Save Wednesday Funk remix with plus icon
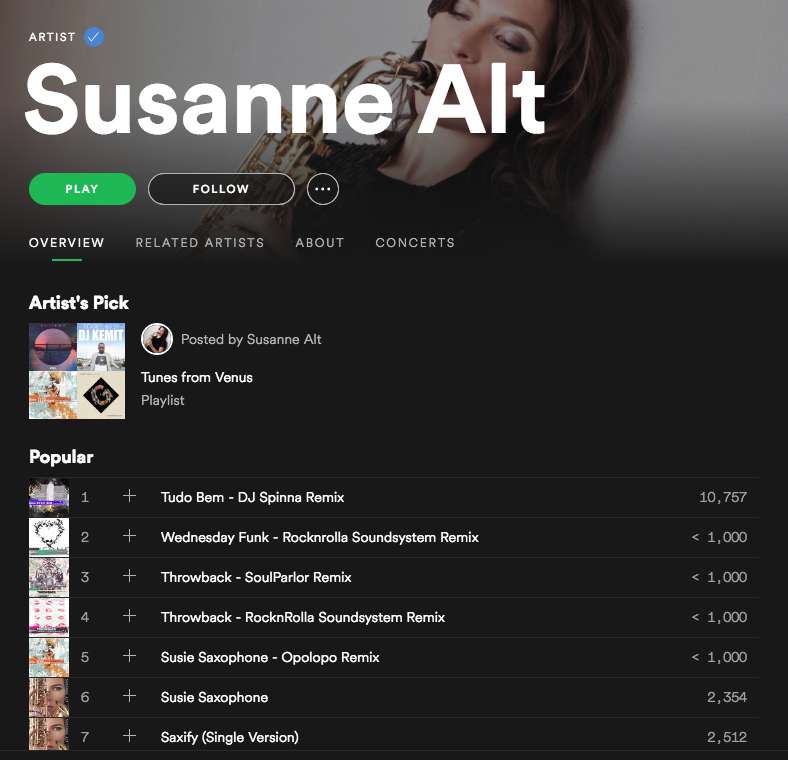Screen dimensions: 788x760 129,536
